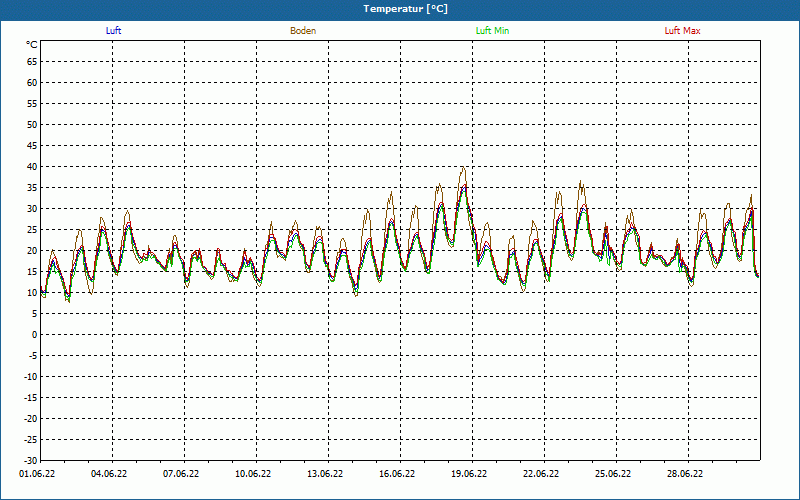Click the y-axis value -30
This screenshot has height=500, width=800.
click(x=32, y=460)
